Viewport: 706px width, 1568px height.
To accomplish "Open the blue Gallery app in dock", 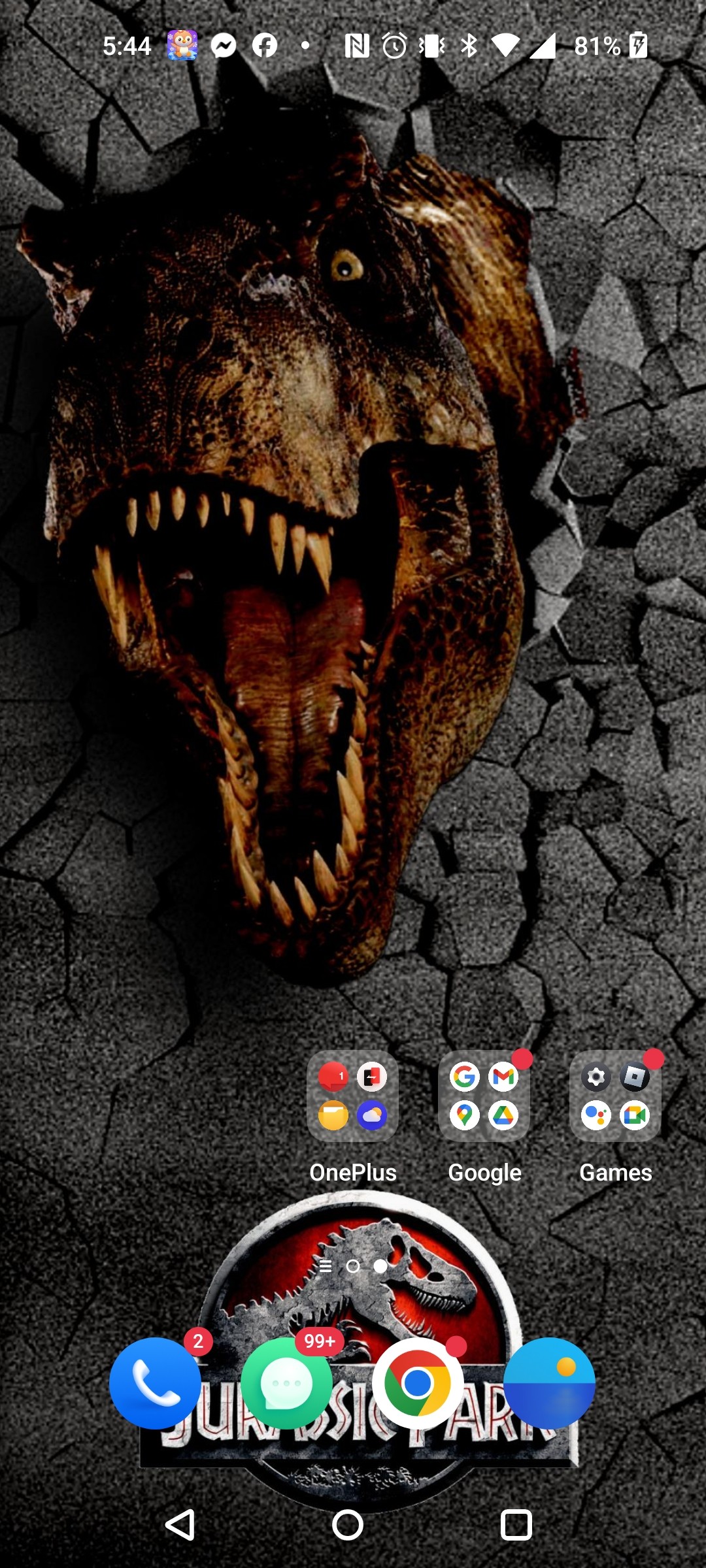I will [549, 1383].
